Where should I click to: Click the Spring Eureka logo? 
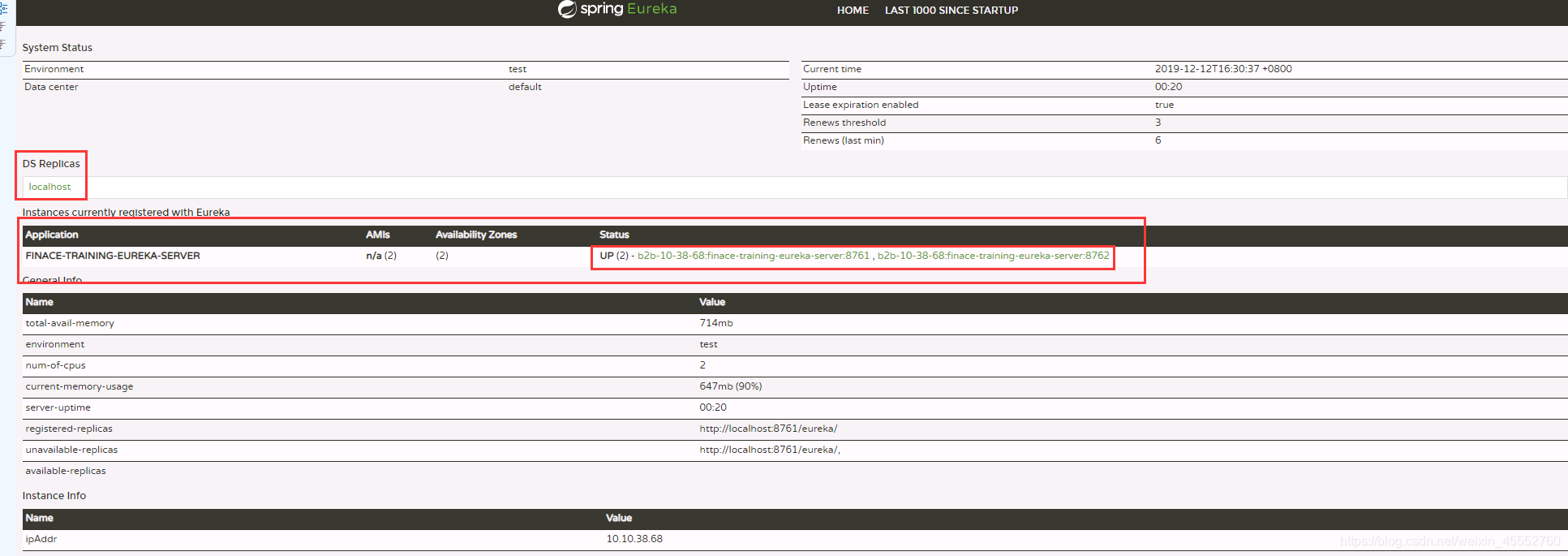pos(617,10)
